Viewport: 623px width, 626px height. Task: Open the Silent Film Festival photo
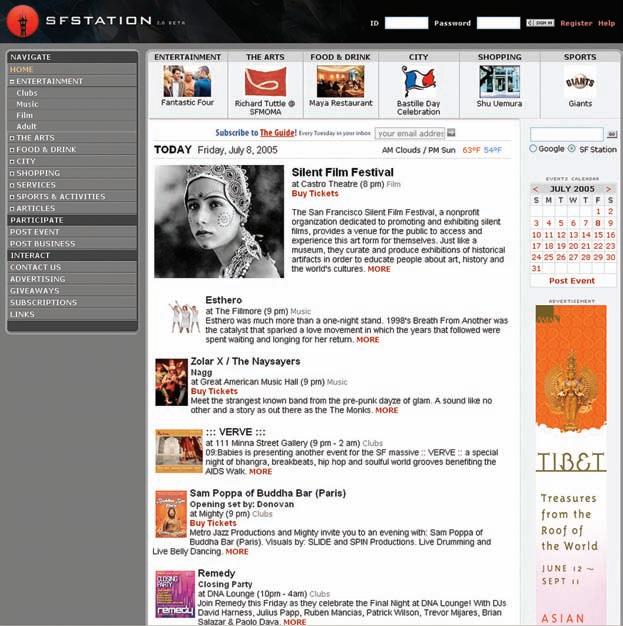coord(219,221)
